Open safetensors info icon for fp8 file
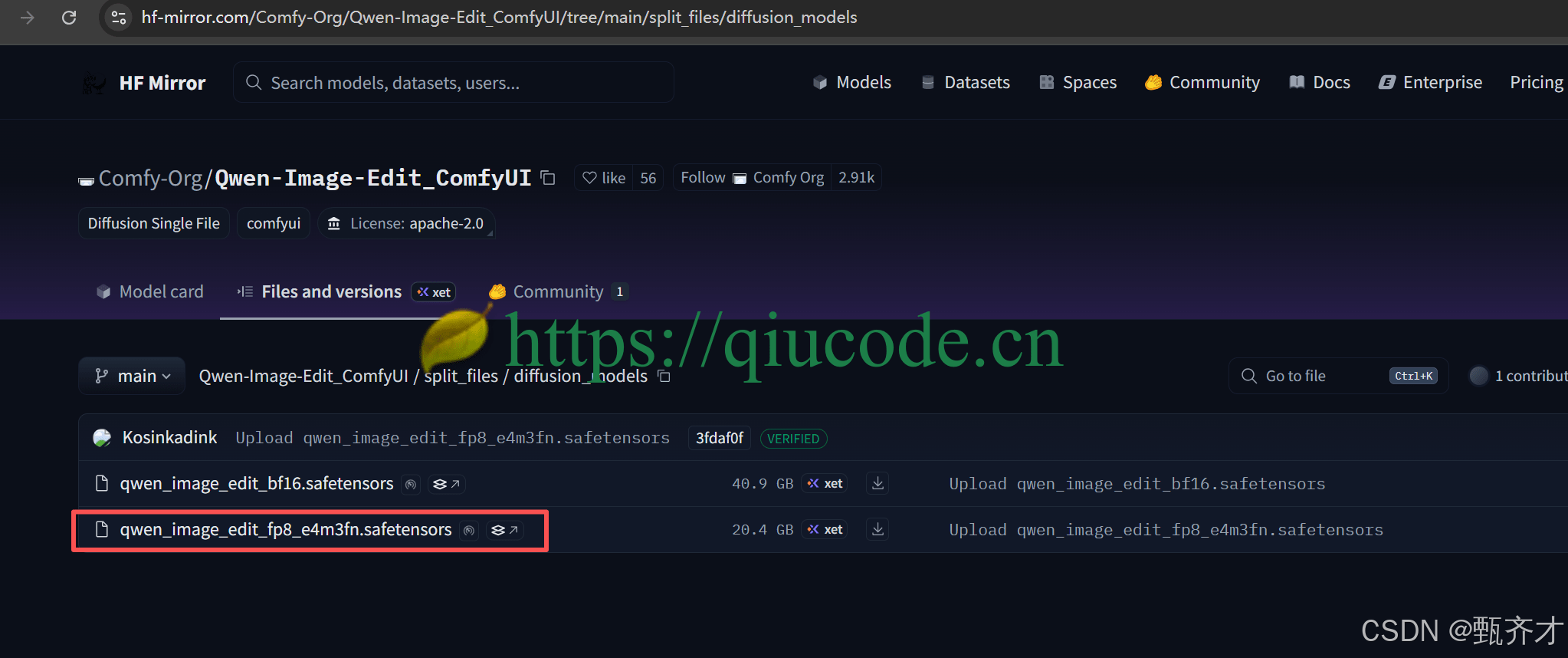 tap(469, 530)
